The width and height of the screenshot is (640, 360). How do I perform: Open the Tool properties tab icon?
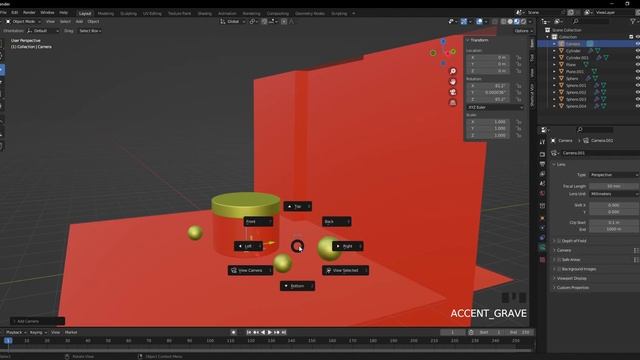[x=542, y=142]
